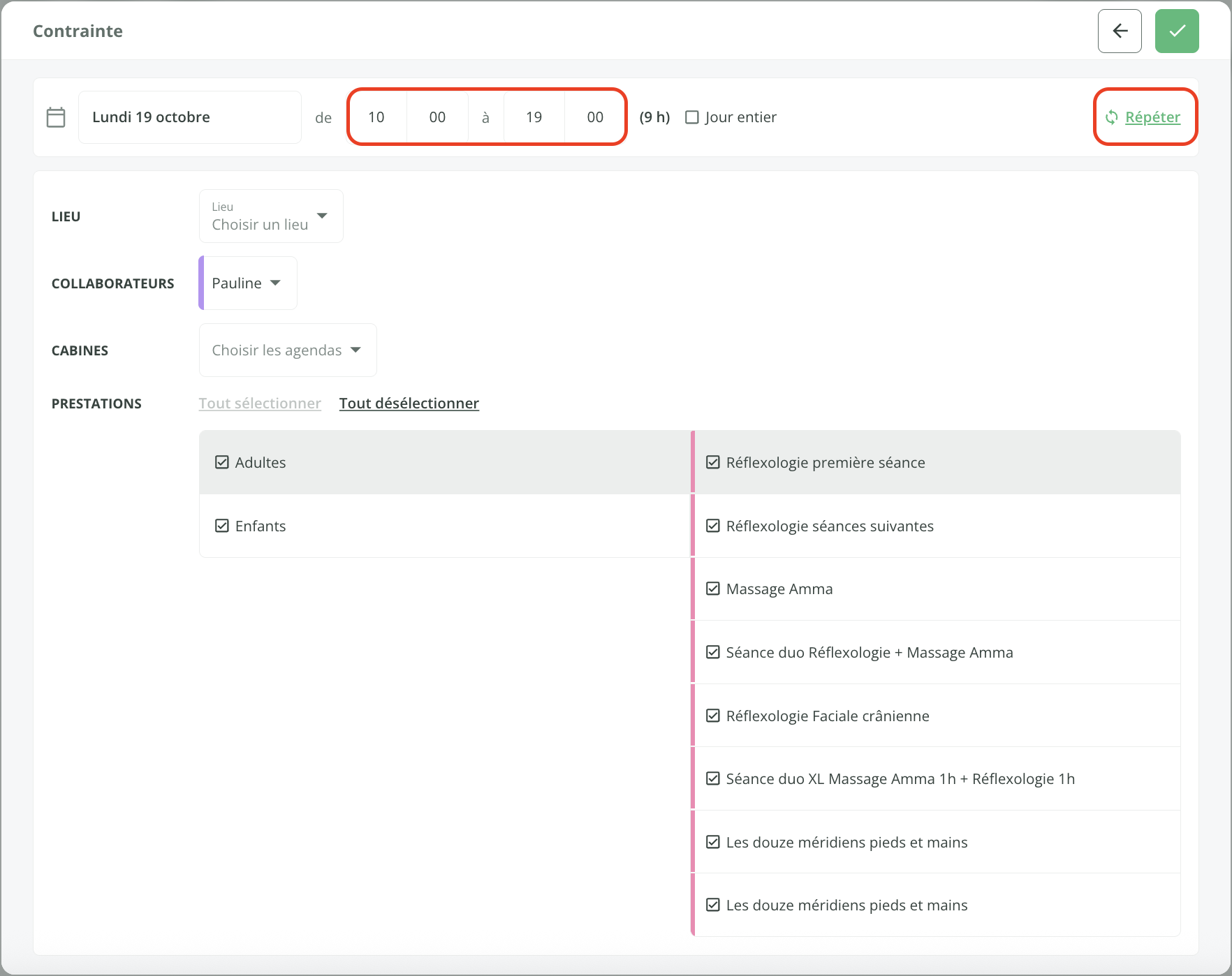Open Choisir les agendas dropdown
The width and height of the screenshot is (1232, 976).
coord(288,350)
